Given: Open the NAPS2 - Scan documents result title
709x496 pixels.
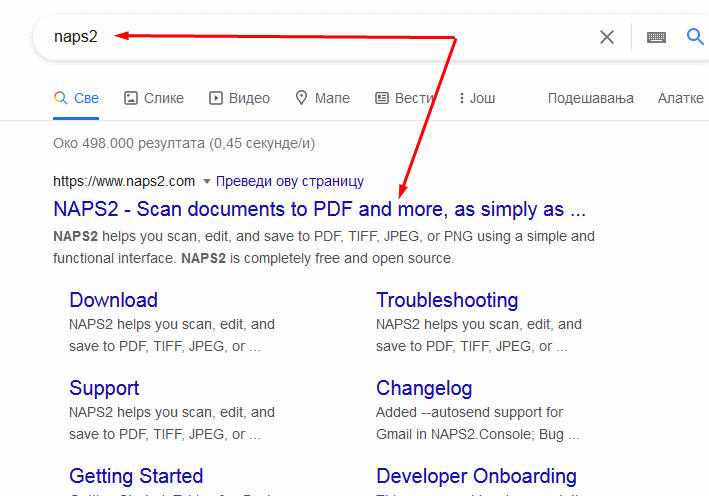Looking at the screenshot, I should point(319,210).
